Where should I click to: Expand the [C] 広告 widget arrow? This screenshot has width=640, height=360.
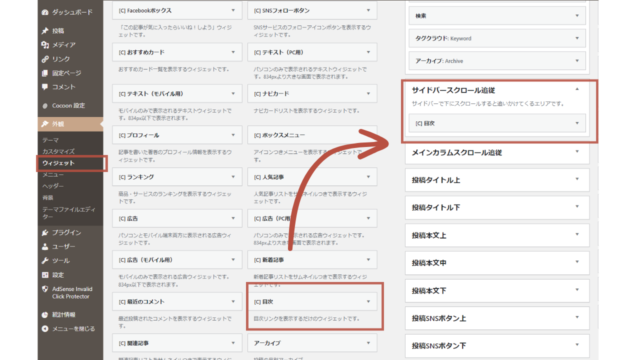(x=233, y=219)
